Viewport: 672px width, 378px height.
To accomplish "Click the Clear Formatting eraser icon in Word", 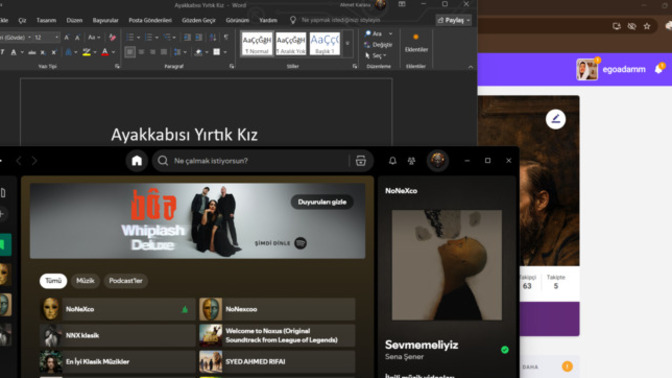I will click(112, 38).
